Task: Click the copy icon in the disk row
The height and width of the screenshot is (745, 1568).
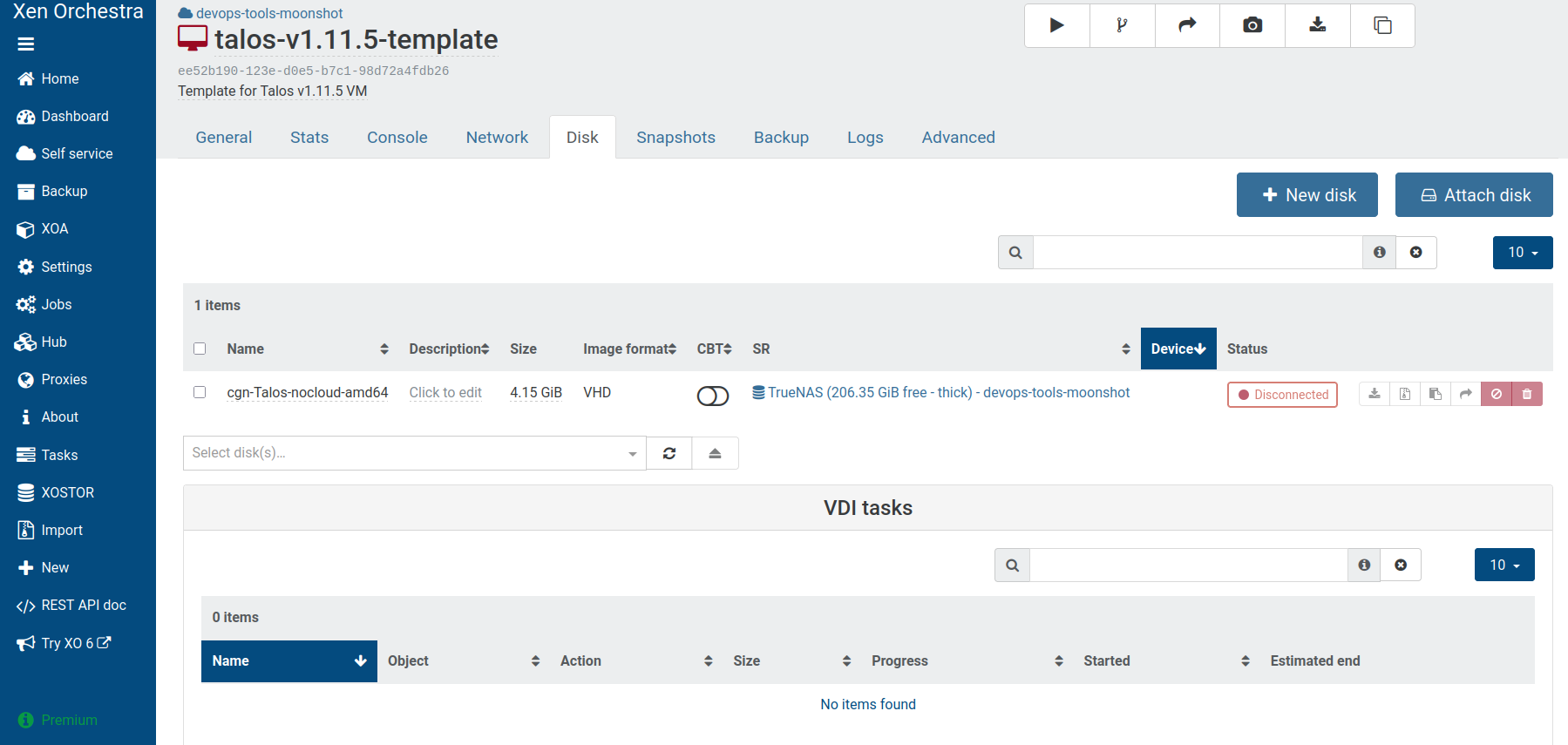Action: [x=1436, y=394]
